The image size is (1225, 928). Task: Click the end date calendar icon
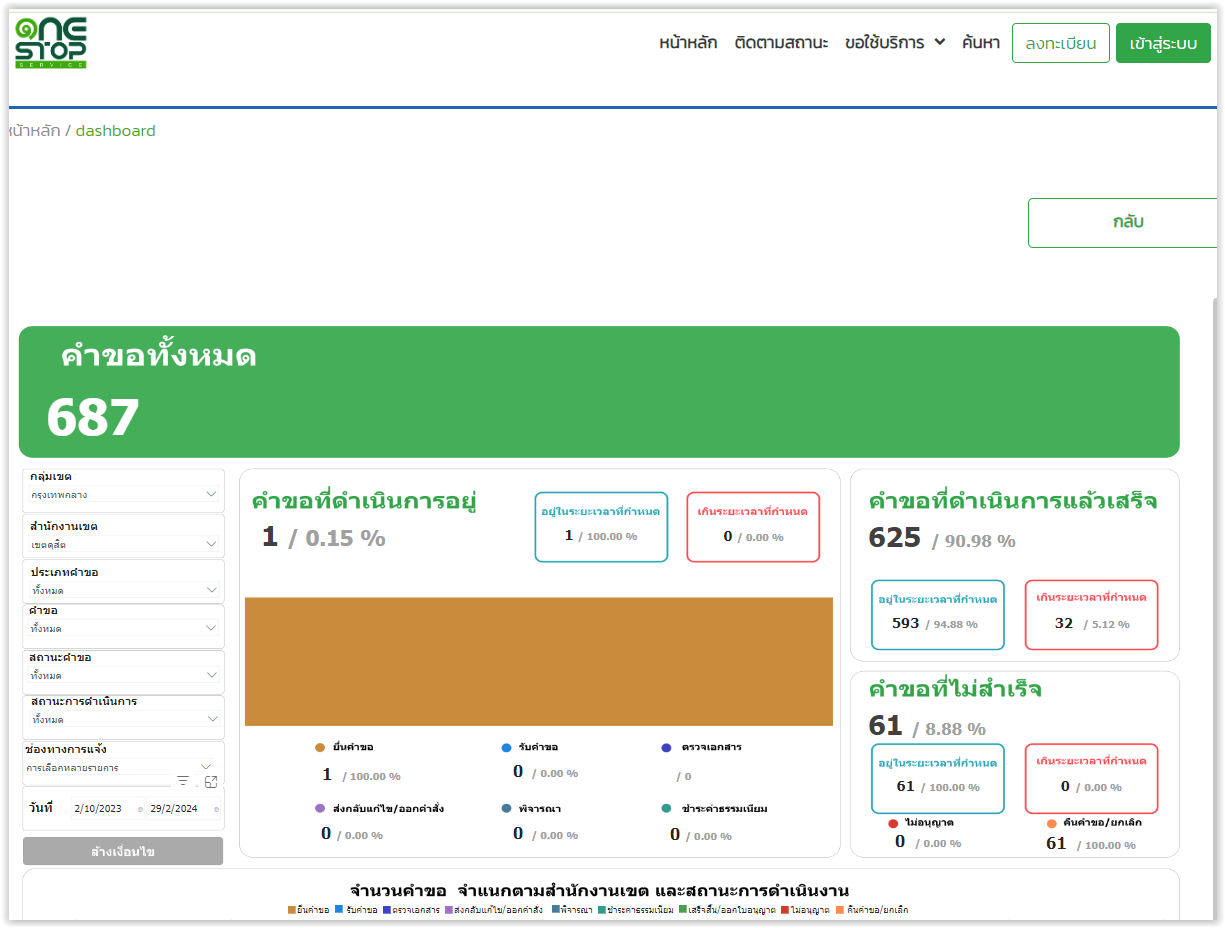click(216, 809)
